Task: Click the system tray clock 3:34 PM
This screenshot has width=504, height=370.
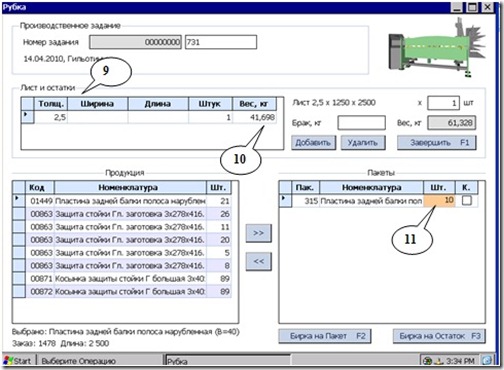Action: pos(460,361)
